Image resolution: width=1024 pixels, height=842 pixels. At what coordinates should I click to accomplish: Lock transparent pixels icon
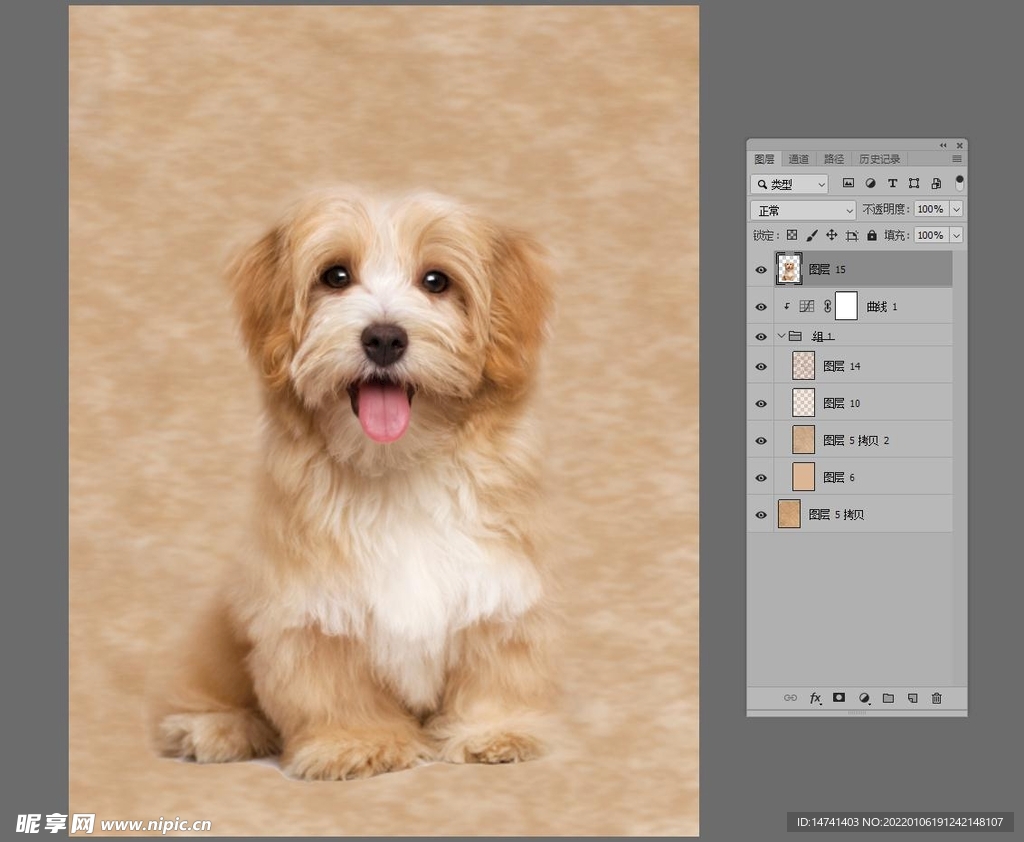792,235
